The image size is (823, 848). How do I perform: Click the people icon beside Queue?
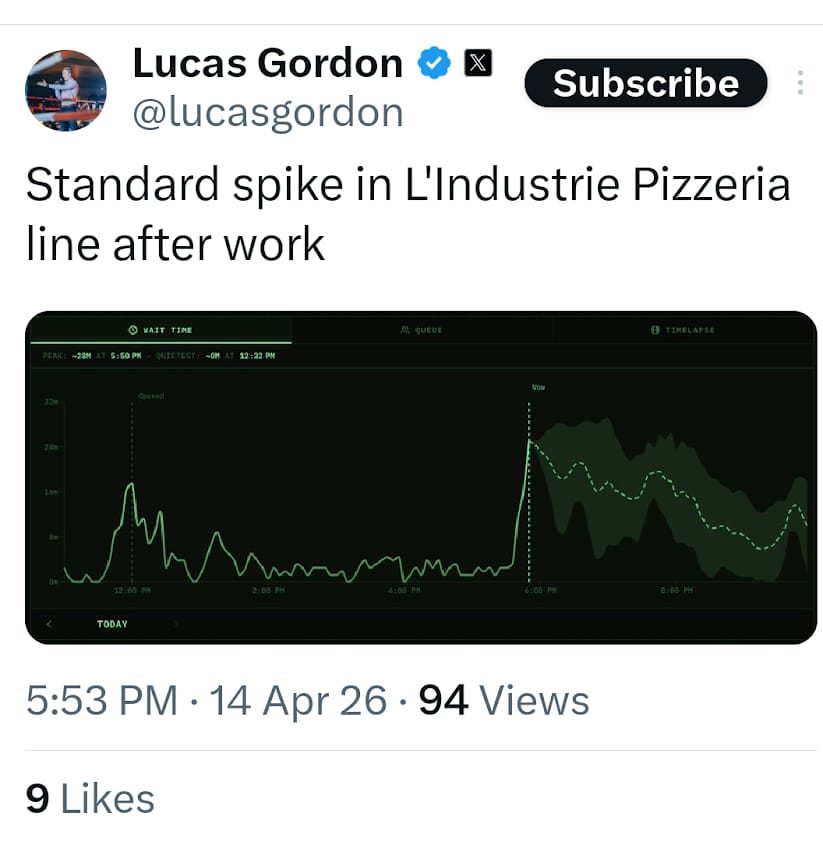[x=404, y=330]
